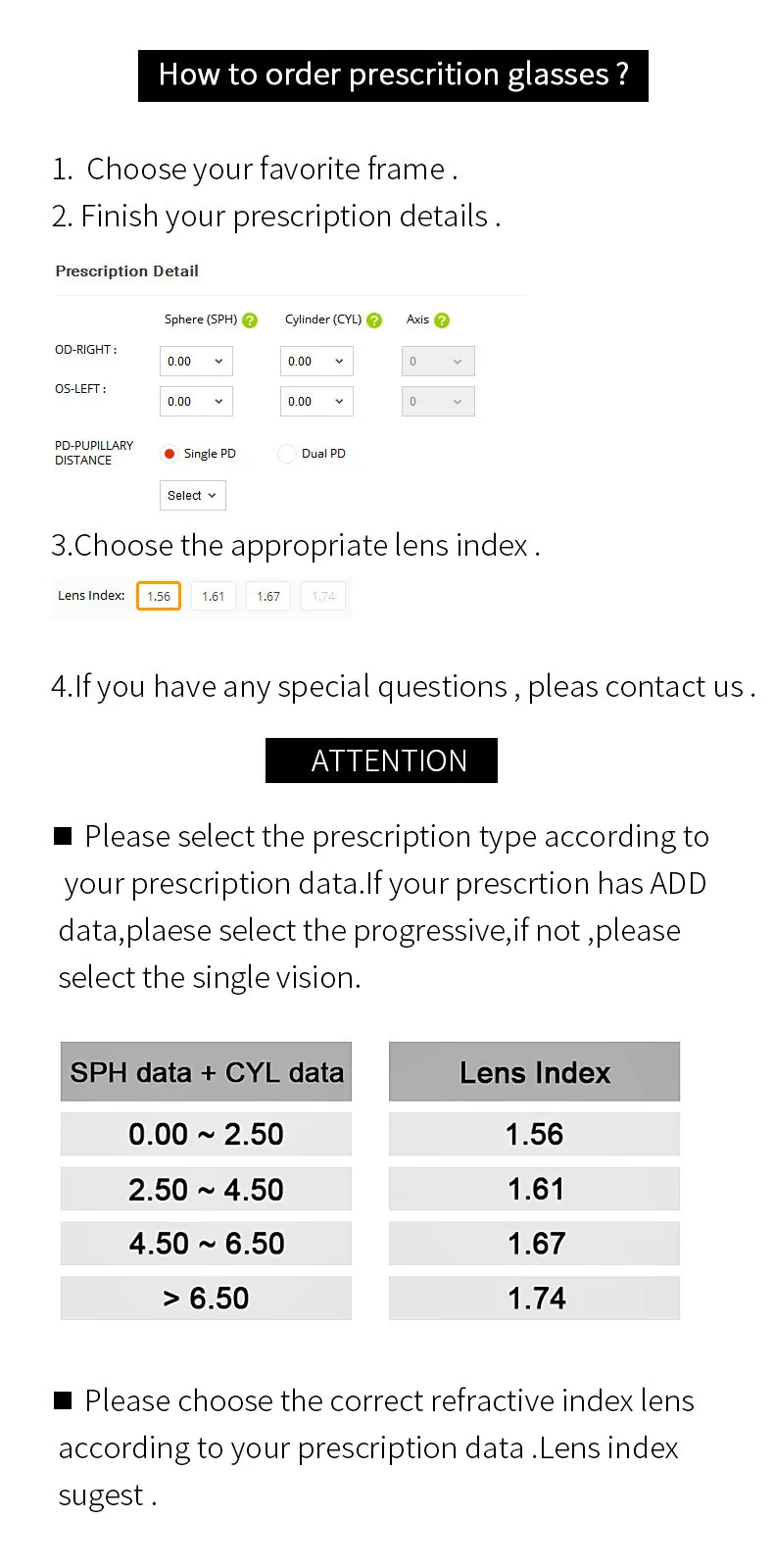Open the OD-RIGHT Cylinder dropdown

316,361
